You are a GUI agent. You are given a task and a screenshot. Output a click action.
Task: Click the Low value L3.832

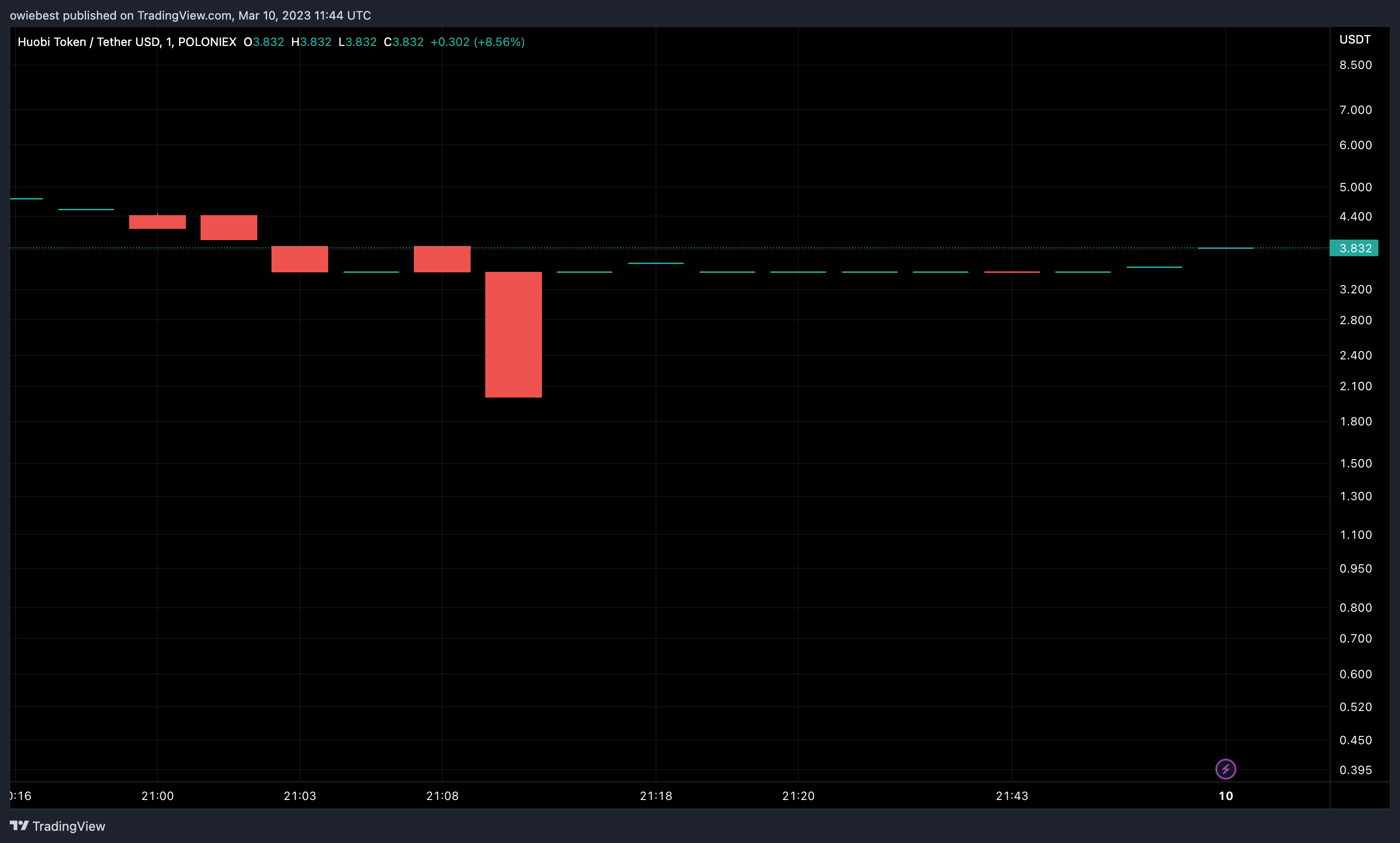coord(358,42)
